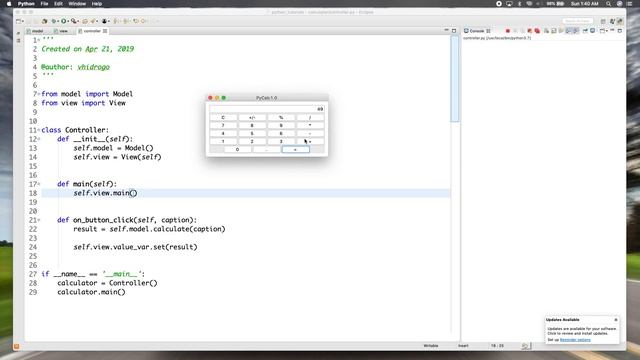Minimize the Console view
The width and height of the screenshot is (640, 360).
(x=612, y=31)
